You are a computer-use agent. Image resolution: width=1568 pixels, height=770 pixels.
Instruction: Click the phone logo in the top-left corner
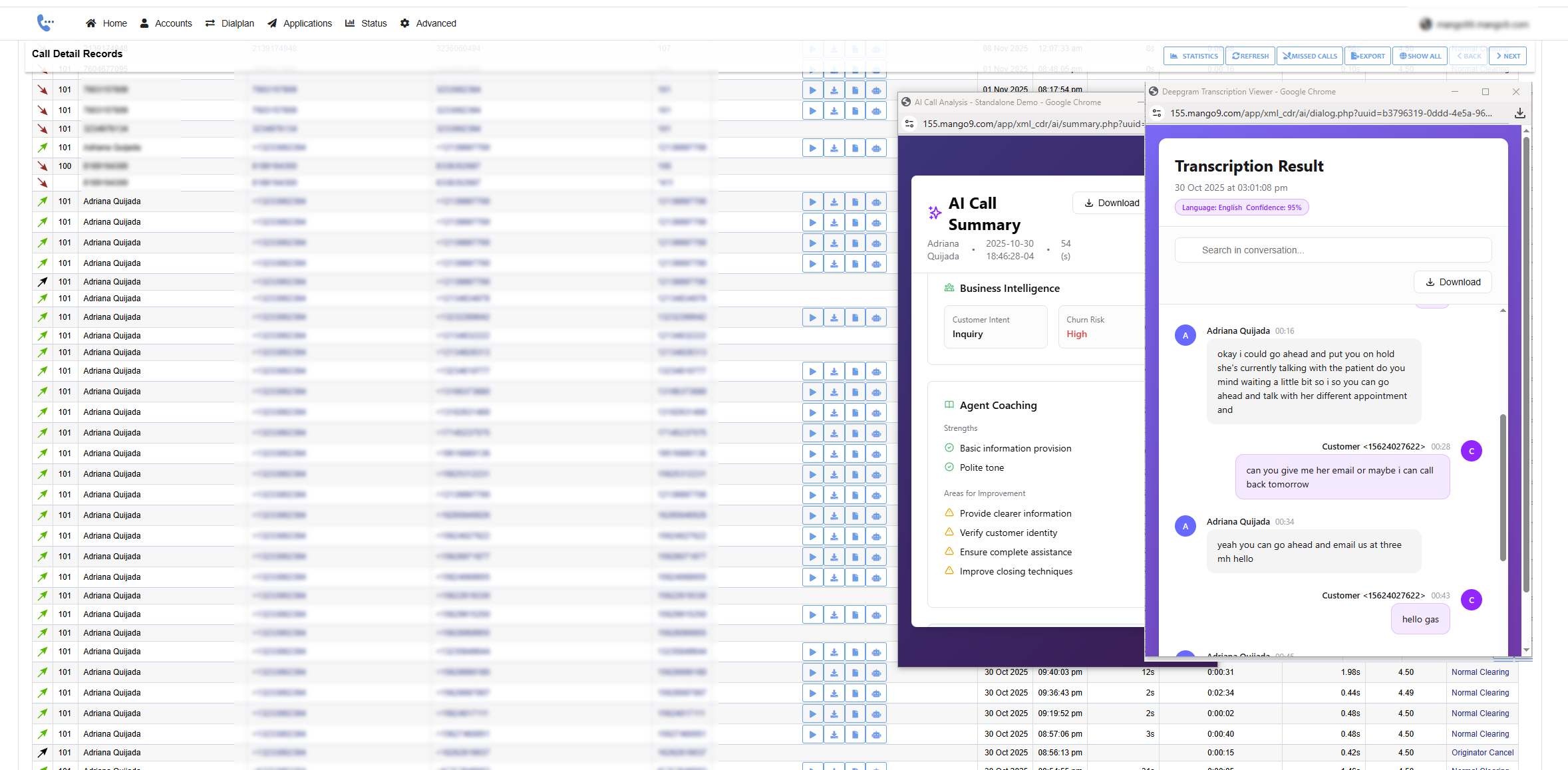[45, 23]
